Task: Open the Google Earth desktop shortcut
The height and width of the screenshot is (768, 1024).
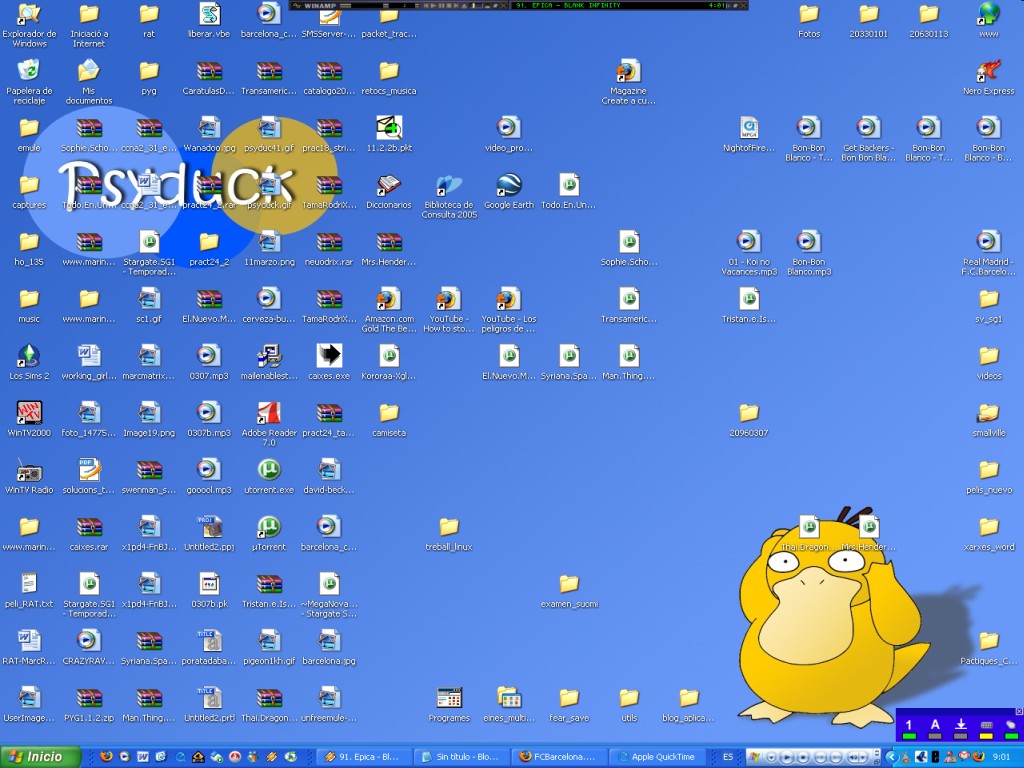Action: (509, 191)
